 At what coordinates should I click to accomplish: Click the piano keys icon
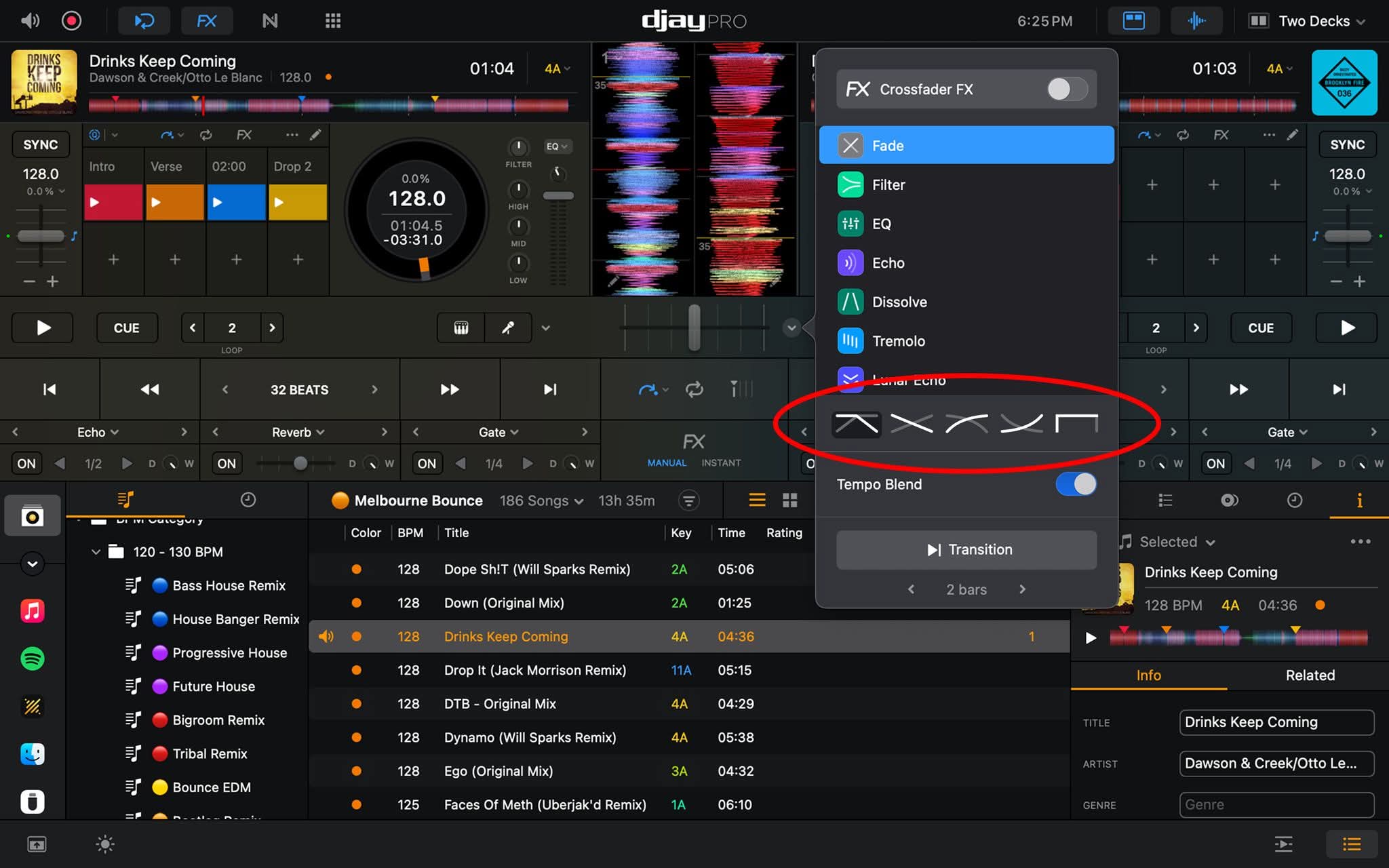coord(461,328)
